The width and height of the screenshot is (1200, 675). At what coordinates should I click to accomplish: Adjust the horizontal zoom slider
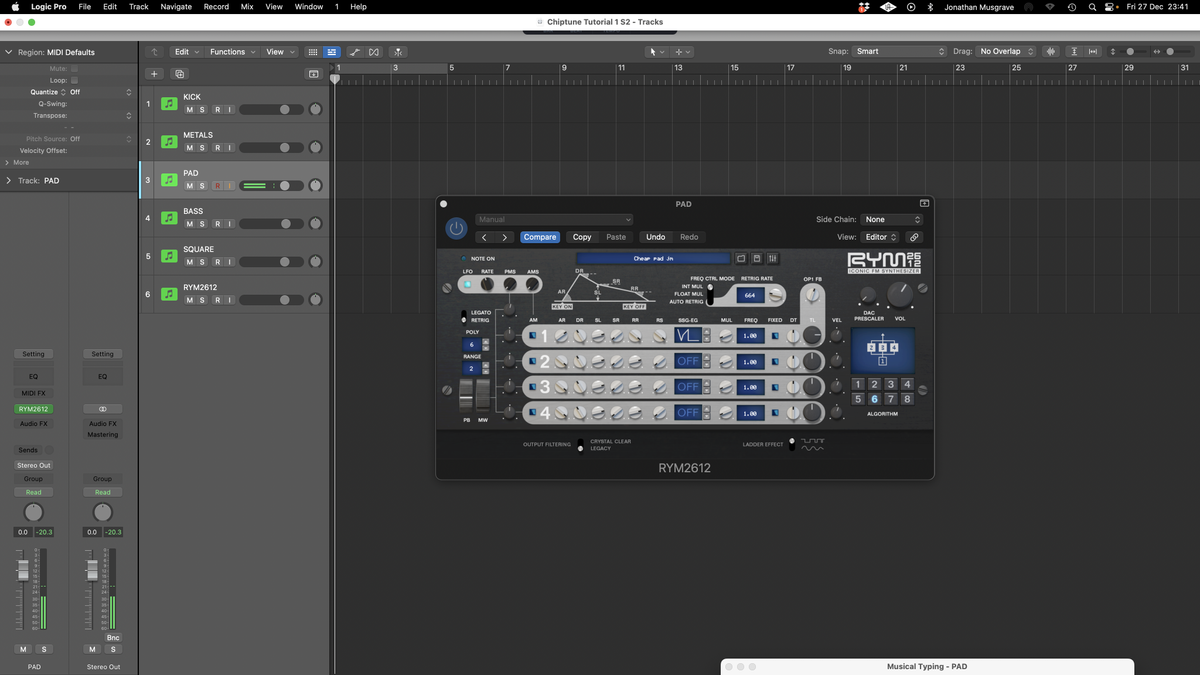1170,52
